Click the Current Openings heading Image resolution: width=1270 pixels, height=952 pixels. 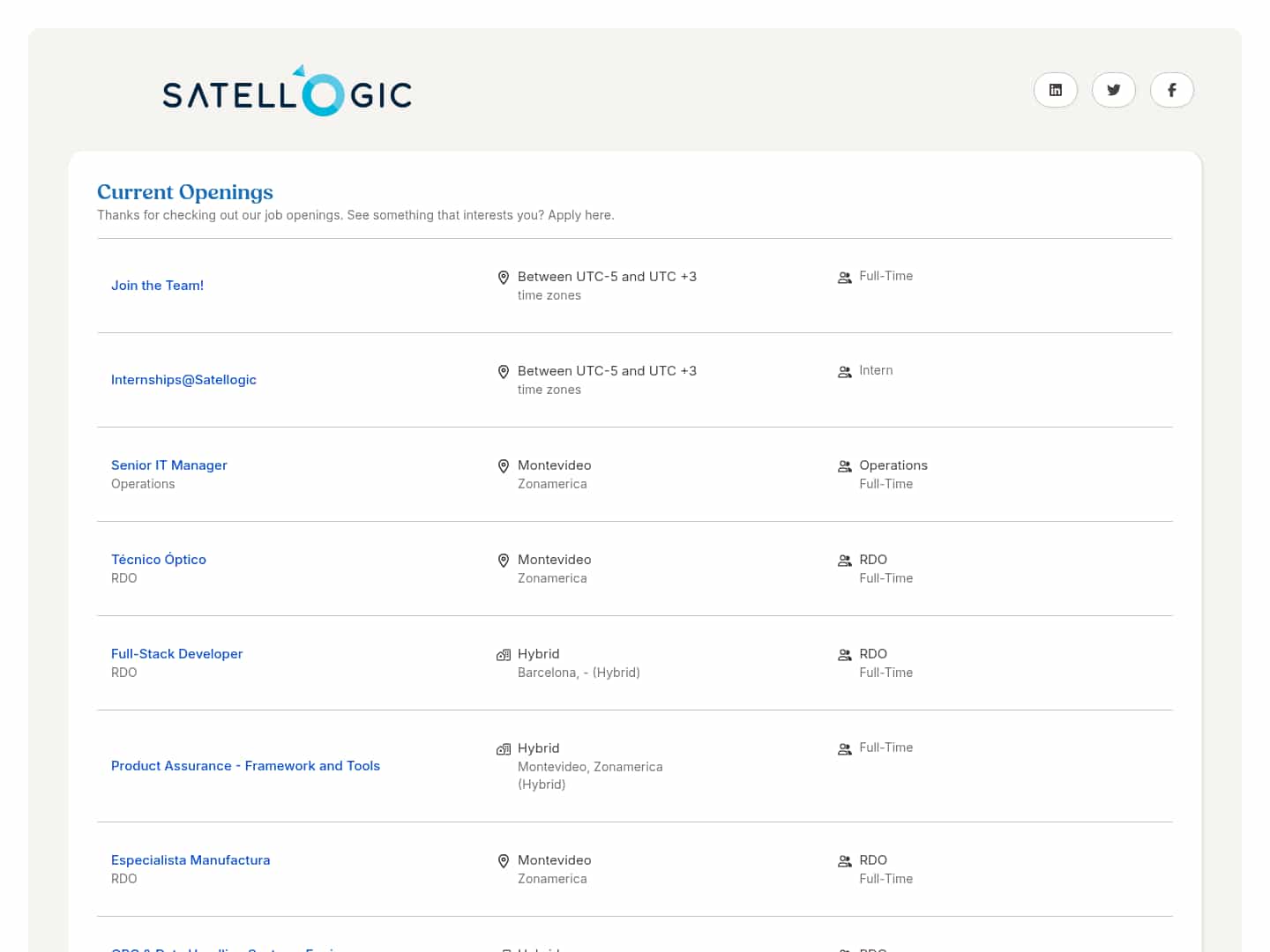[185, 192]
